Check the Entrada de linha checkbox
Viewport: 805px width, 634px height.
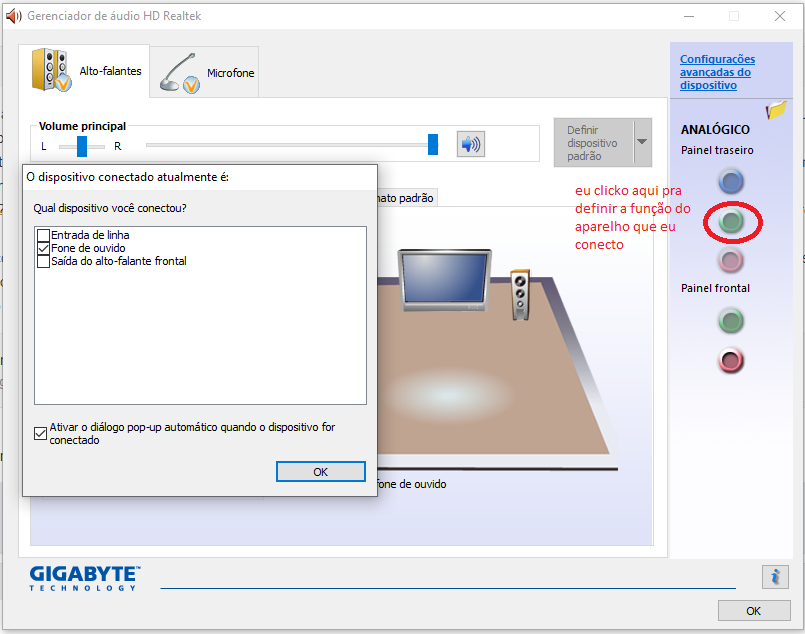pos(44,235)
